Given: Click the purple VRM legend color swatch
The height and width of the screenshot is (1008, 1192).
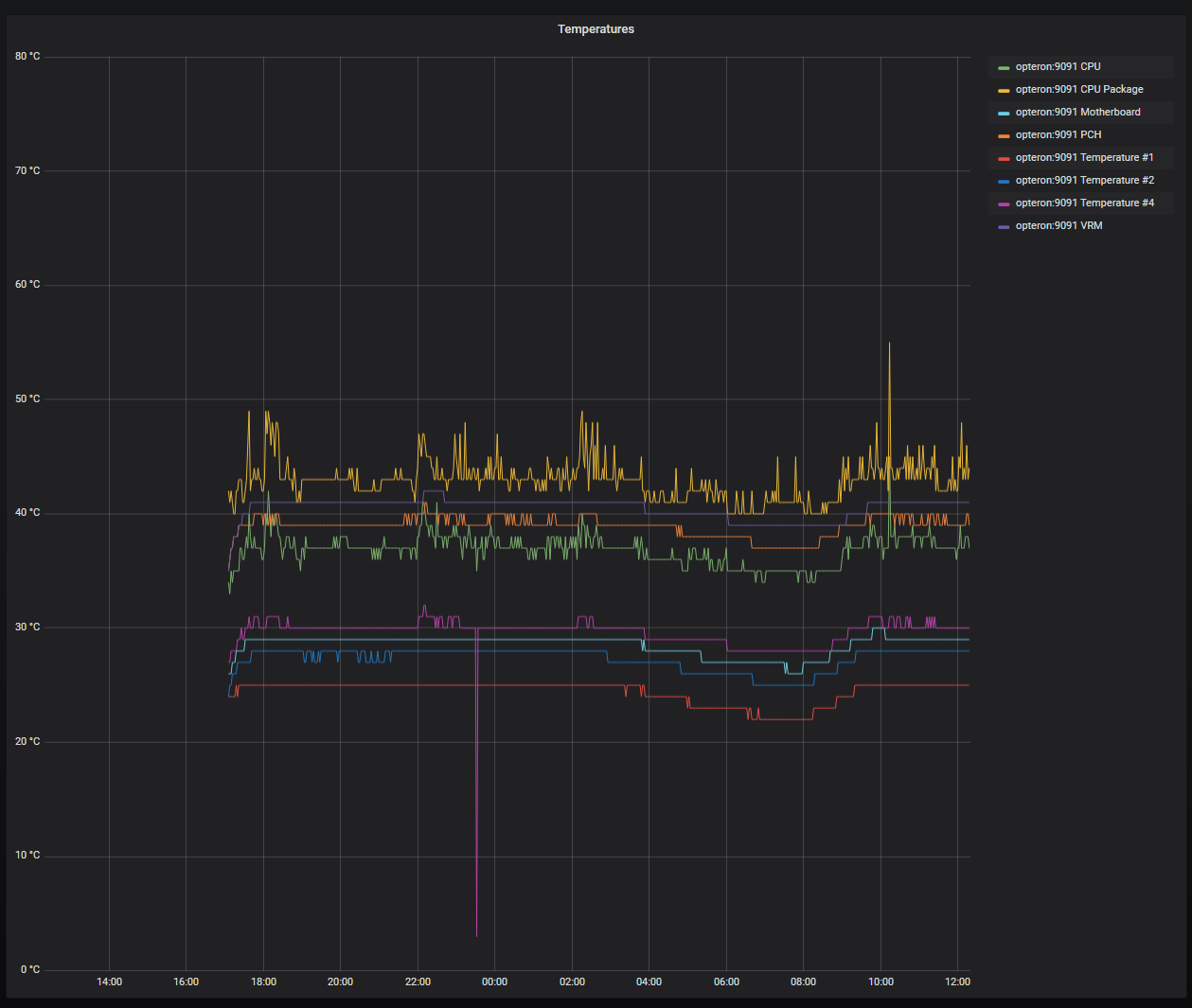Looking at the screenshot, I should [1004, 227].
